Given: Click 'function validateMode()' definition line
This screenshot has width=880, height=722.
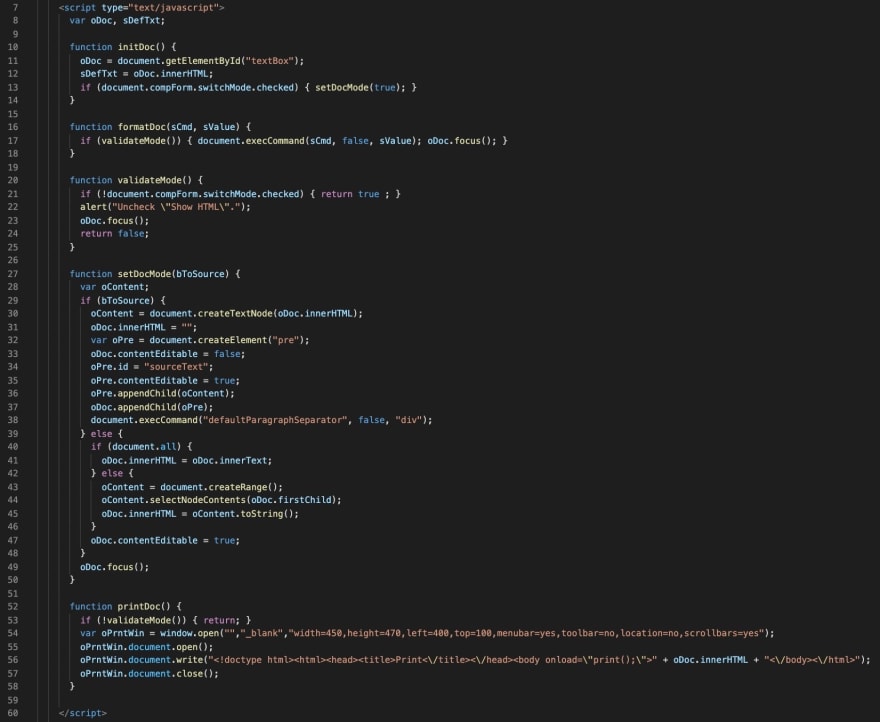Looking at the screenshot, I should point(136,180).
